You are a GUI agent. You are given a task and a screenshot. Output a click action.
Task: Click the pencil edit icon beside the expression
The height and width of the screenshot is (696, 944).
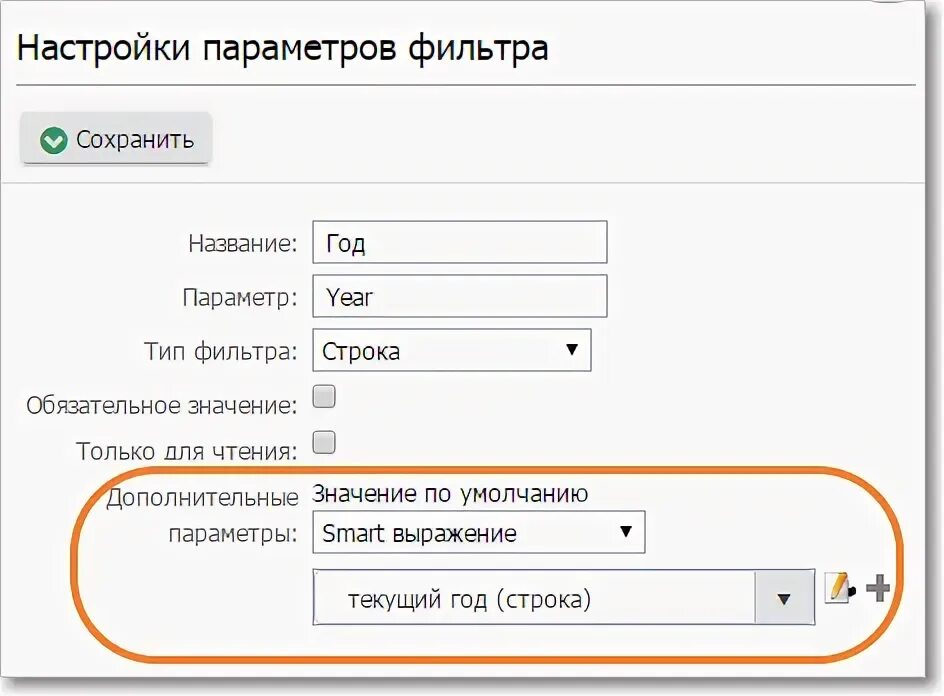pos(838,588)
